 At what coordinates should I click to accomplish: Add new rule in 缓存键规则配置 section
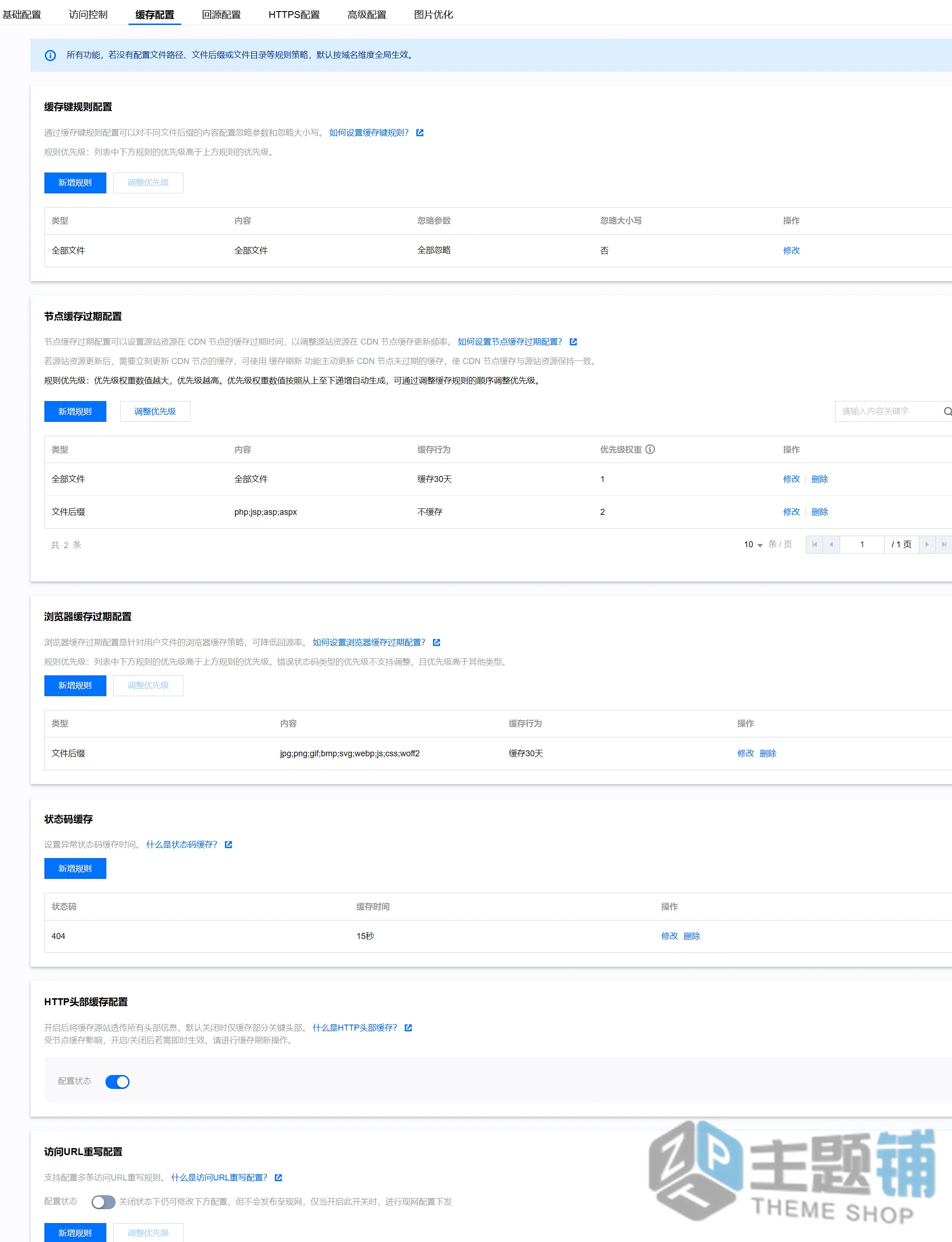(75, 183)
